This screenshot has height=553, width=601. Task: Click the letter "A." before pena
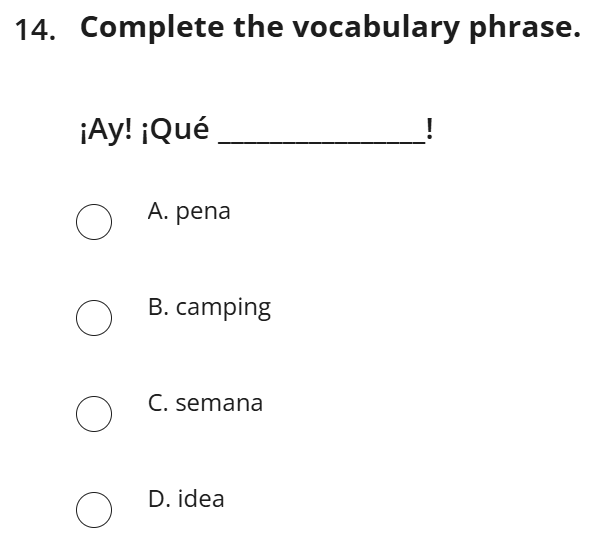coord(158,211)
